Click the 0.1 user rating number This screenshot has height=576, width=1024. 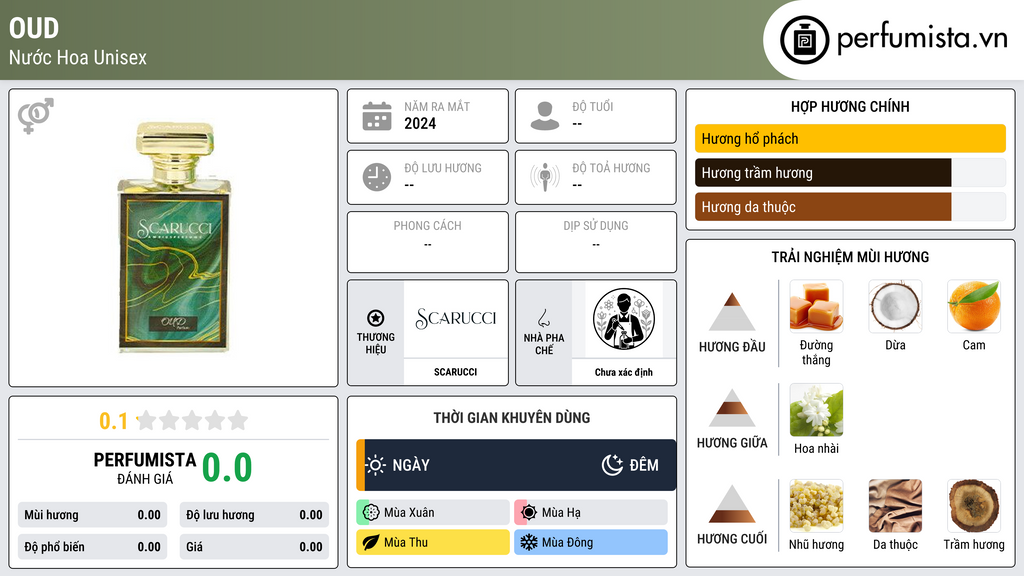pos(114,421)
